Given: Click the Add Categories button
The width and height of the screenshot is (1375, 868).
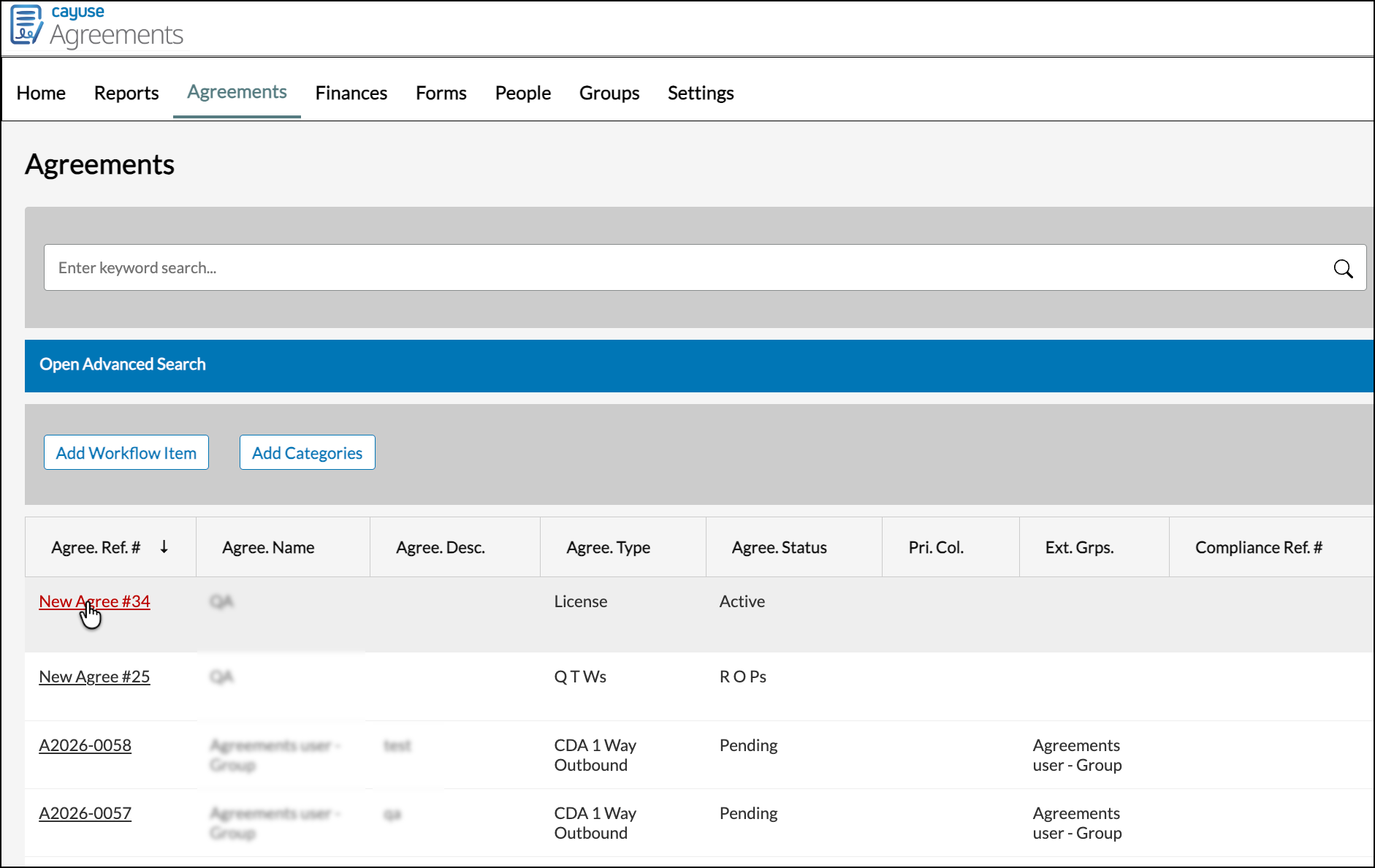Looking at the screenshot, I should 307,452.
